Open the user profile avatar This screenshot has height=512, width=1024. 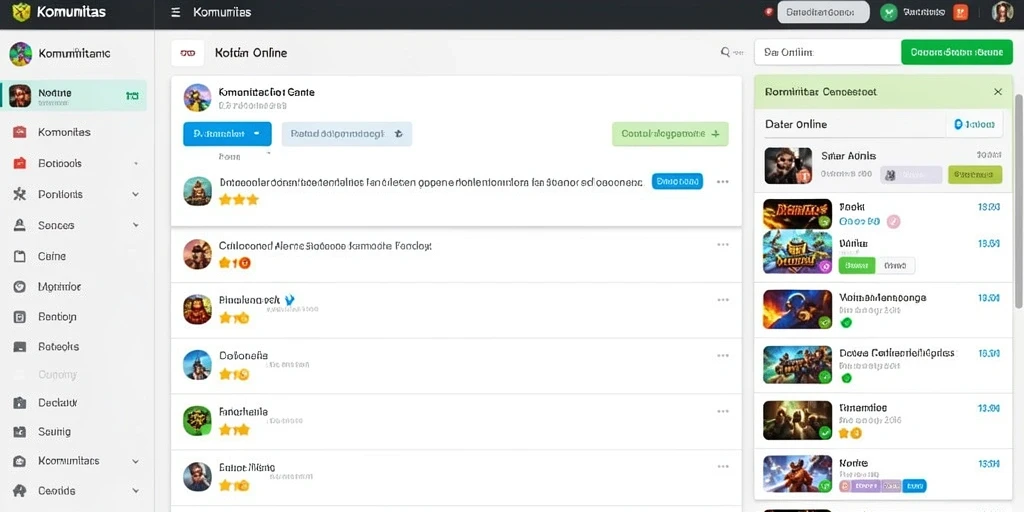(1002, 12)
